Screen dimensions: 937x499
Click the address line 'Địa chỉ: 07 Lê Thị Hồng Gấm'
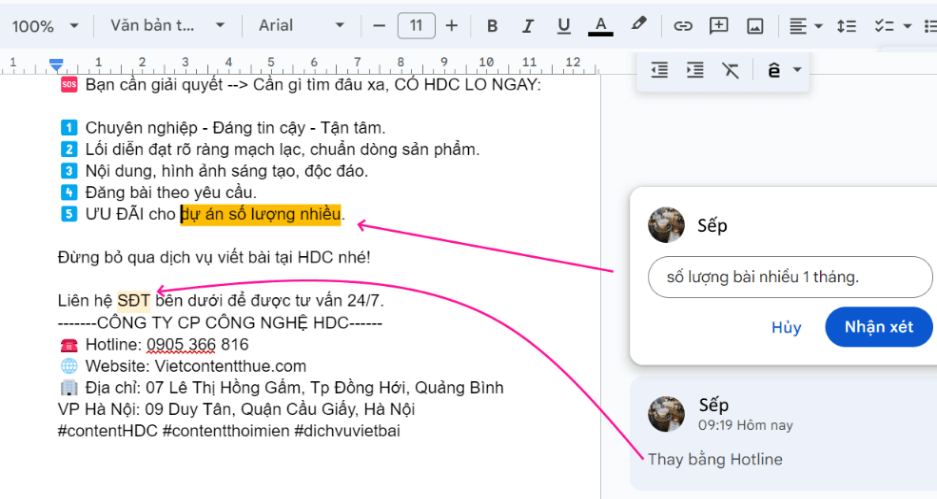tap(282, 388)
